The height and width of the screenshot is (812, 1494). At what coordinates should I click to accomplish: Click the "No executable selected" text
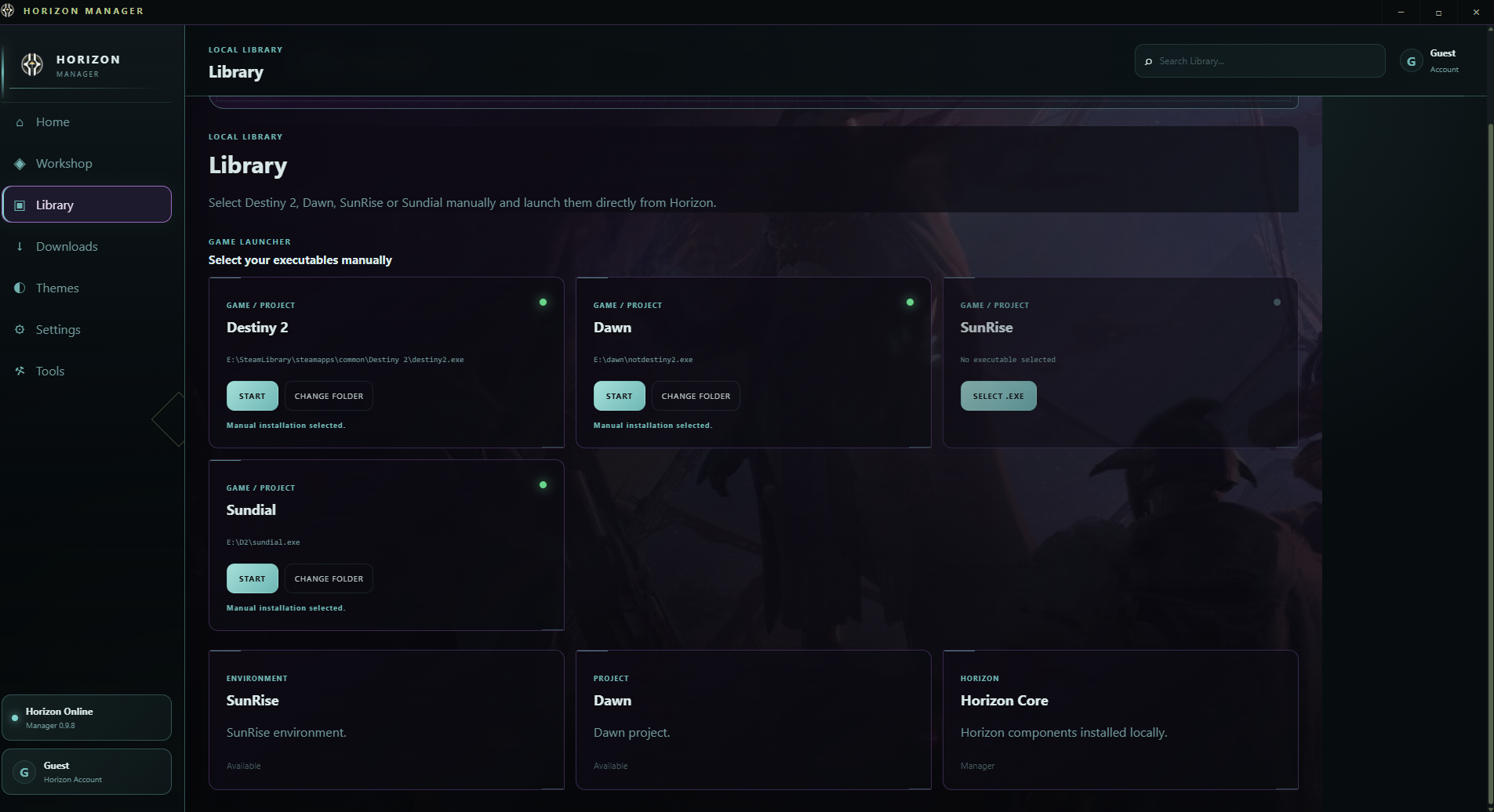[1008, 360]
